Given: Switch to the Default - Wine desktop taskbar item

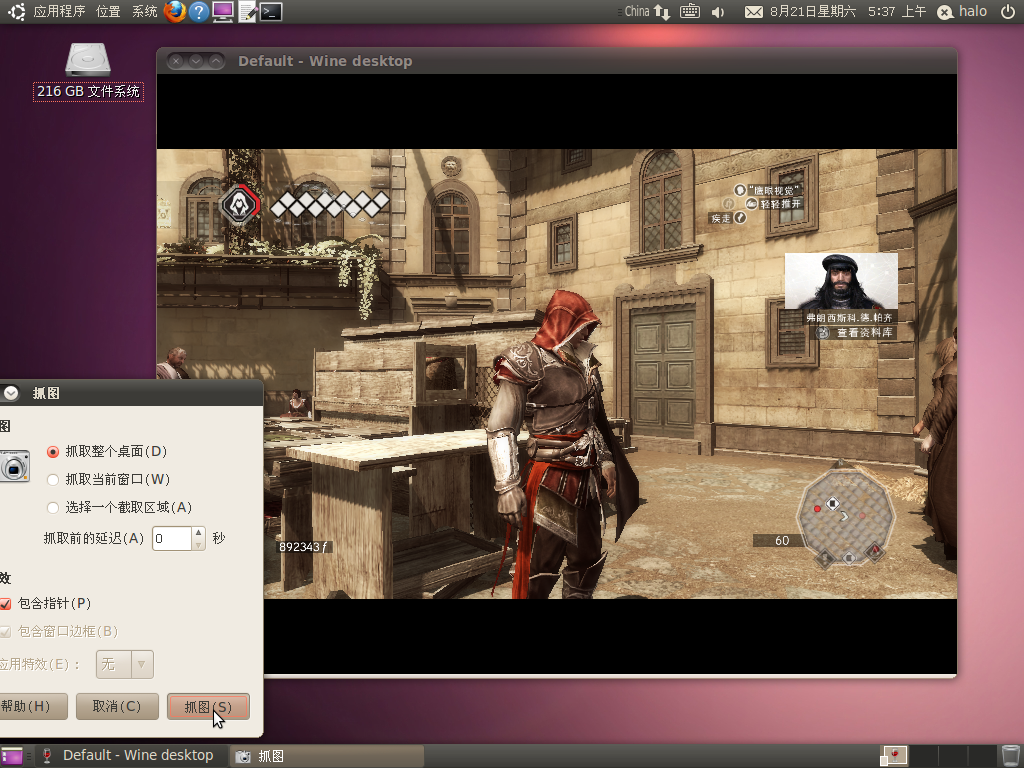Looking at the screenshot, I should (131, 756).
